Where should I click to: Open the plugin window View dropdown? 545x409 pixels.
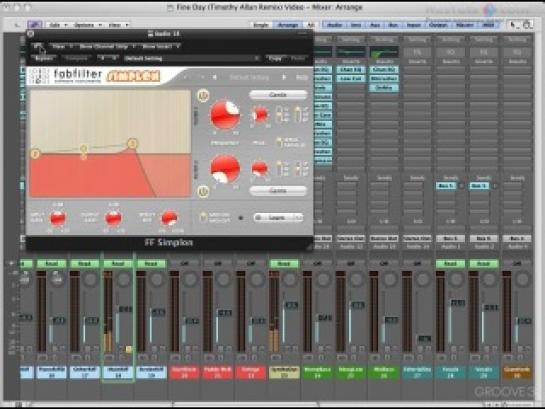coord(62,46)
